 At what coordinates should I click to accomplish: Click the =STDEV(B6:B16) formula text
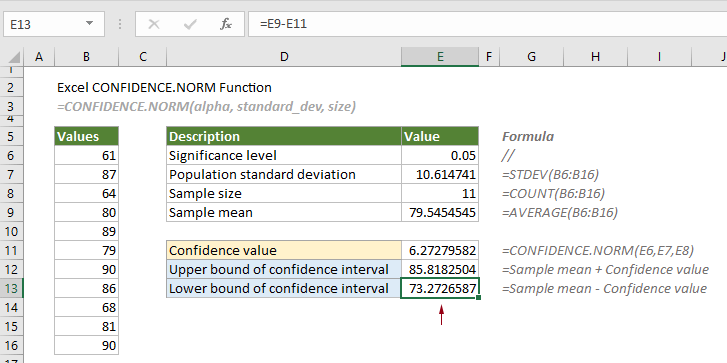click(550, 175)
